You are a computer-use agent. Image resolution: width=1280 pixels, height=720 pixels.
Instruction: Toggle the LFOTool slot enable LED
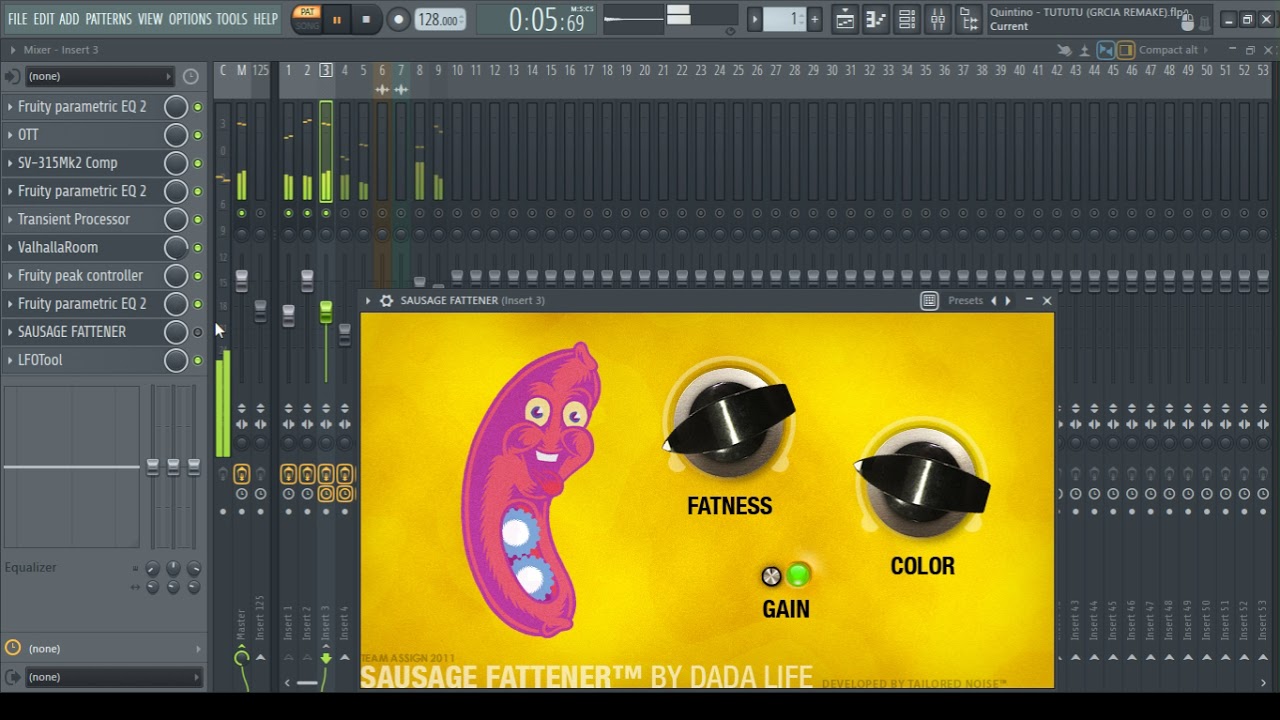pos(197,360)
